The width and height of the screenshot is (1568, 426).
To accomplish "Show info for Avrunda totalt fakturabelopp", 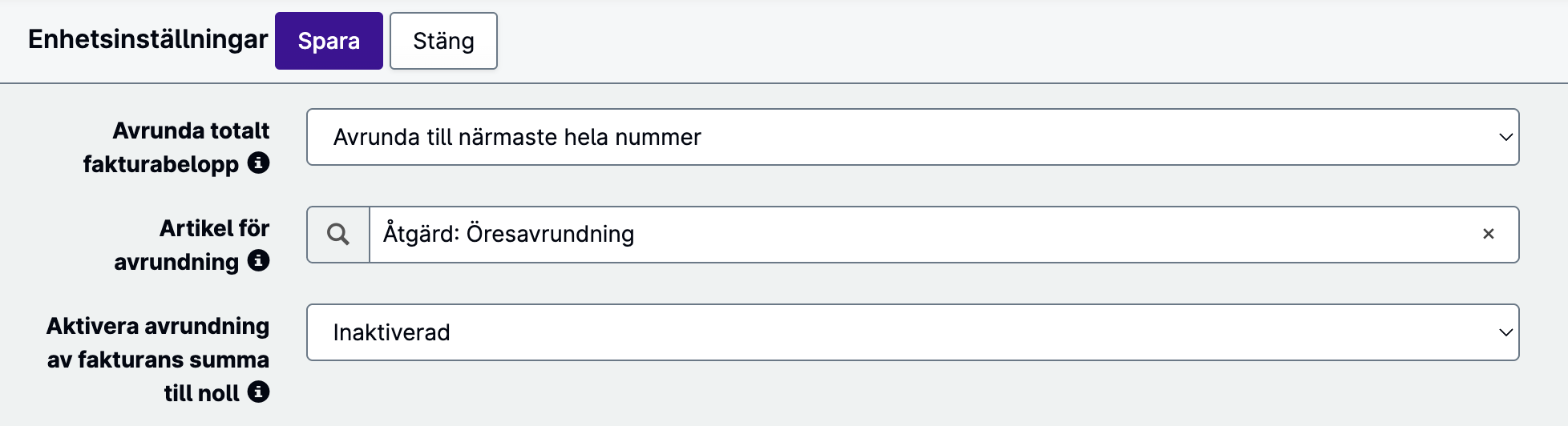I will pyautogui.click(x=258, y=163).
